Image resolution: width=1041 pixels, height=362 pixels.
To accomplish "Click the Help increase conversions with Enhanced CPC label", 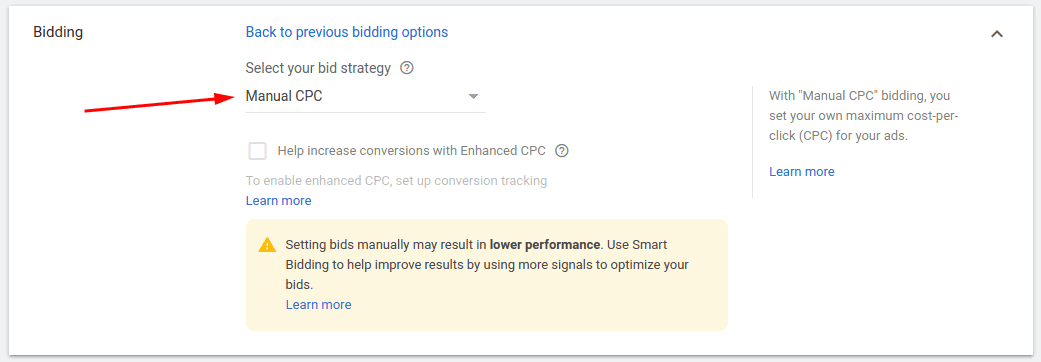I will point(412,151).
